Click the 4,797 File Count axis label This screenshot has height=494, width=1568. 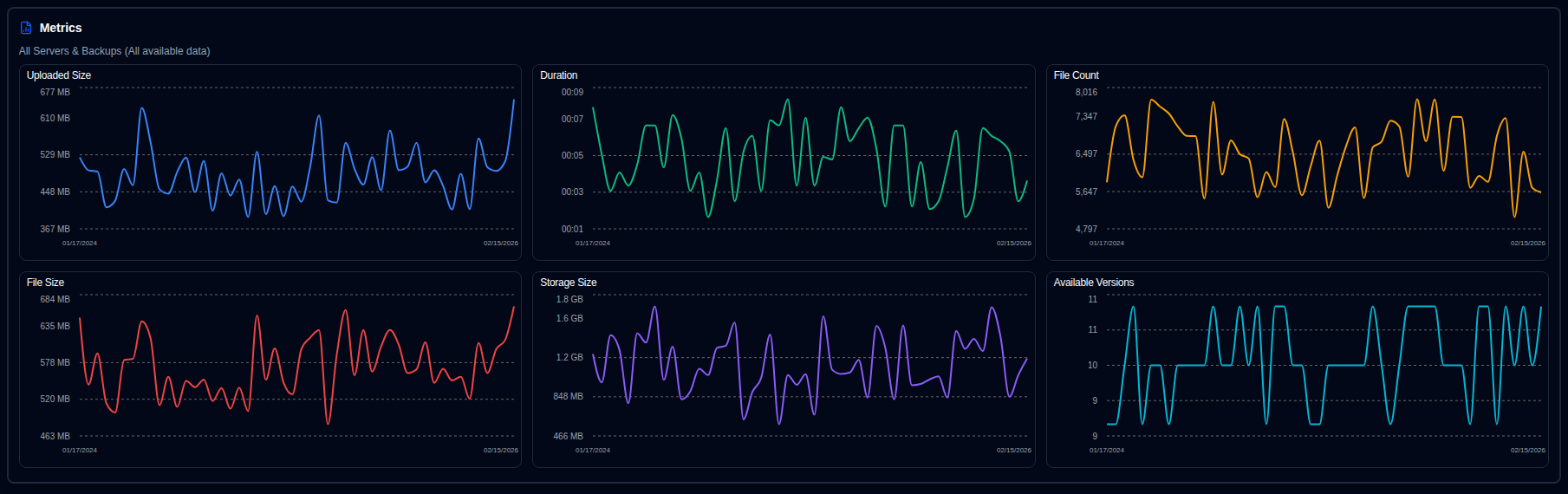coord(1086,229)
